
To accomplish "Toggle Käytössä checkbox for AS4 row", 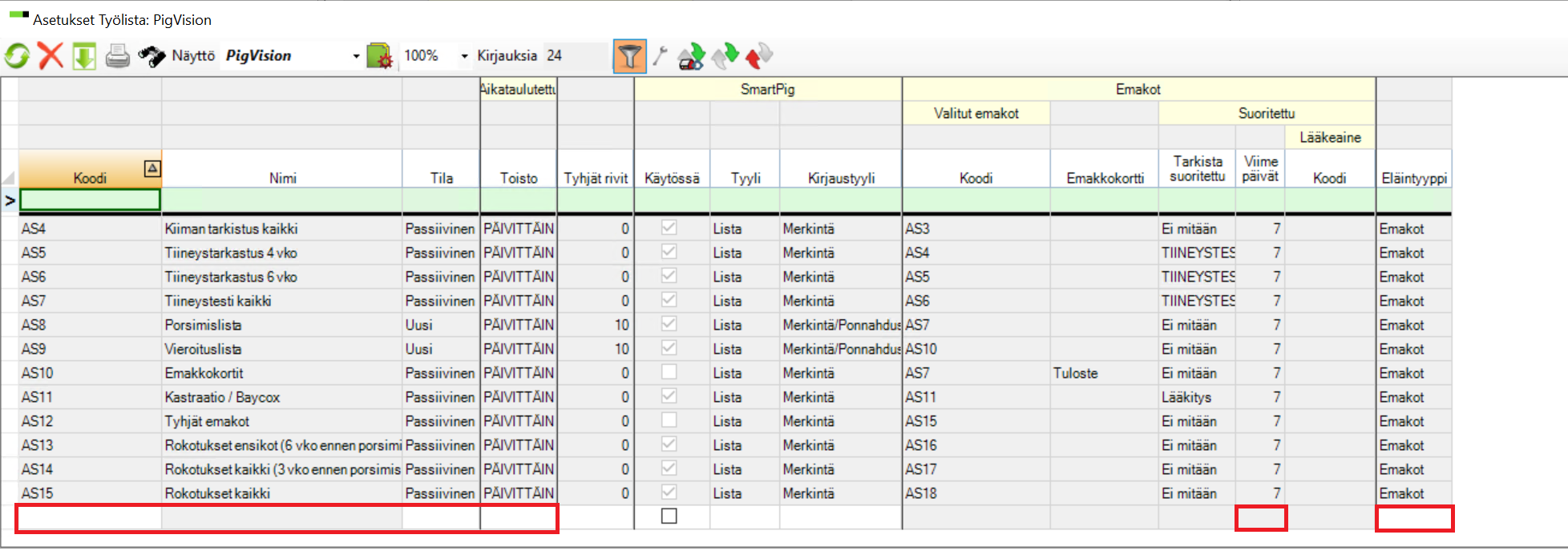I will [669, 228].
